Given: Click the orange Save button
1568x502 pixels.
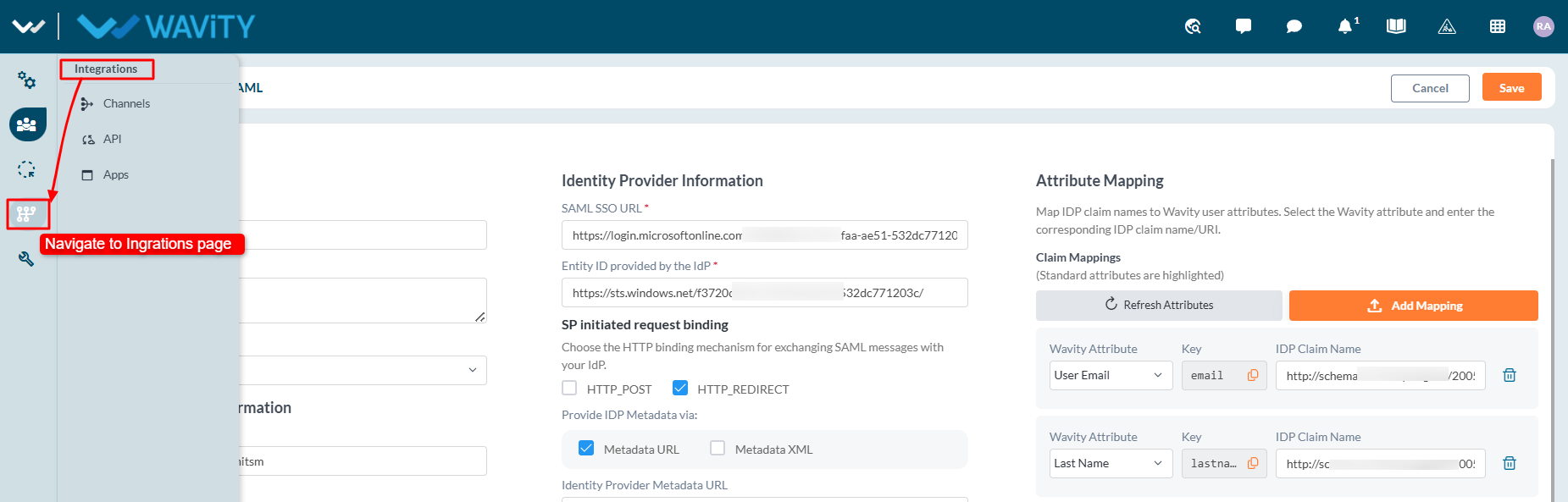Looking at the screenshot, I should pos(1511,87).
